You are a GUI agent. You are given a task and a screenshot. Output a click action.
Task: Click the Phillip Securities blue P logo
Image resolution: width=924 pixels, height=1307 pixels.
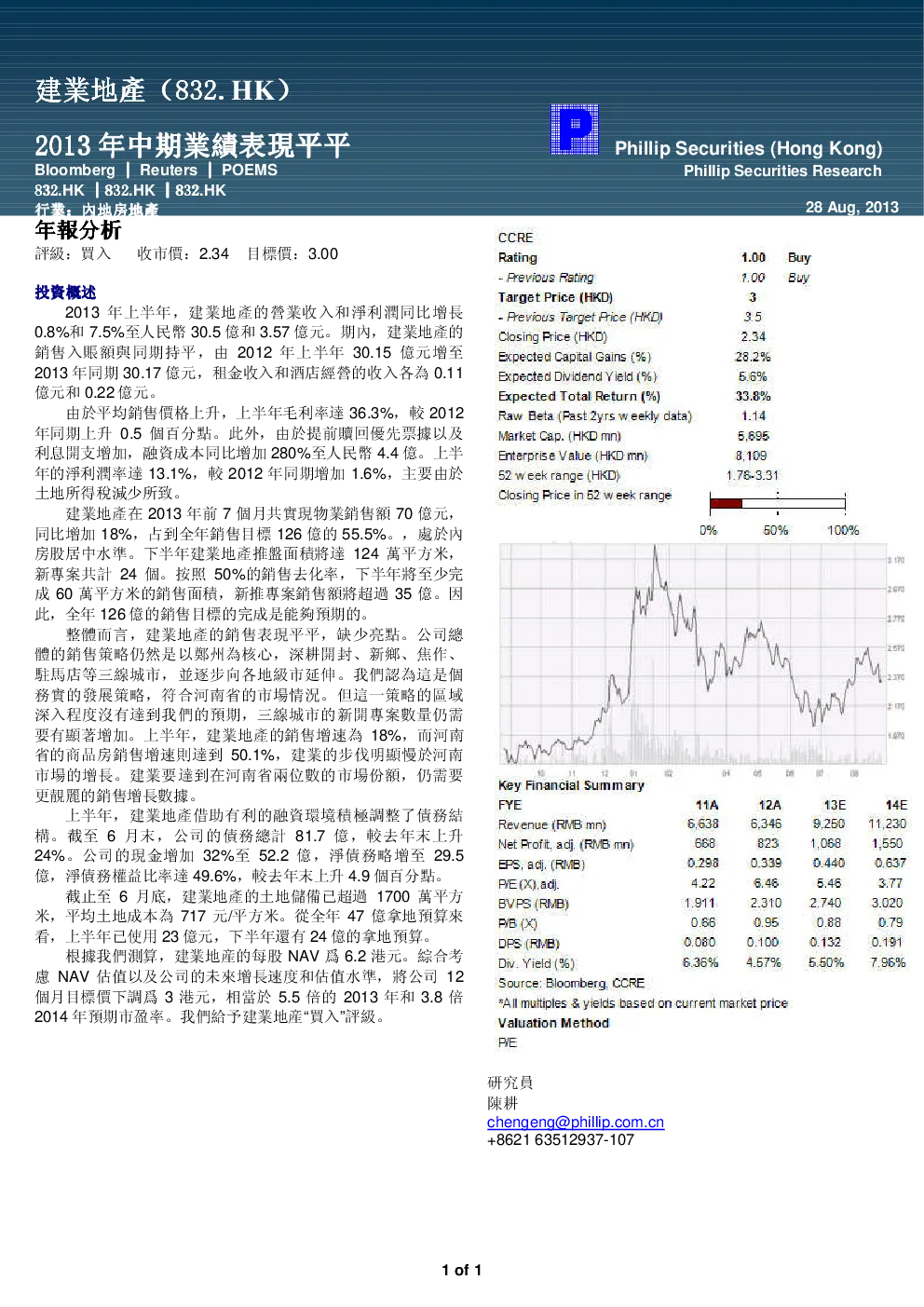click(x=574, y=129)
